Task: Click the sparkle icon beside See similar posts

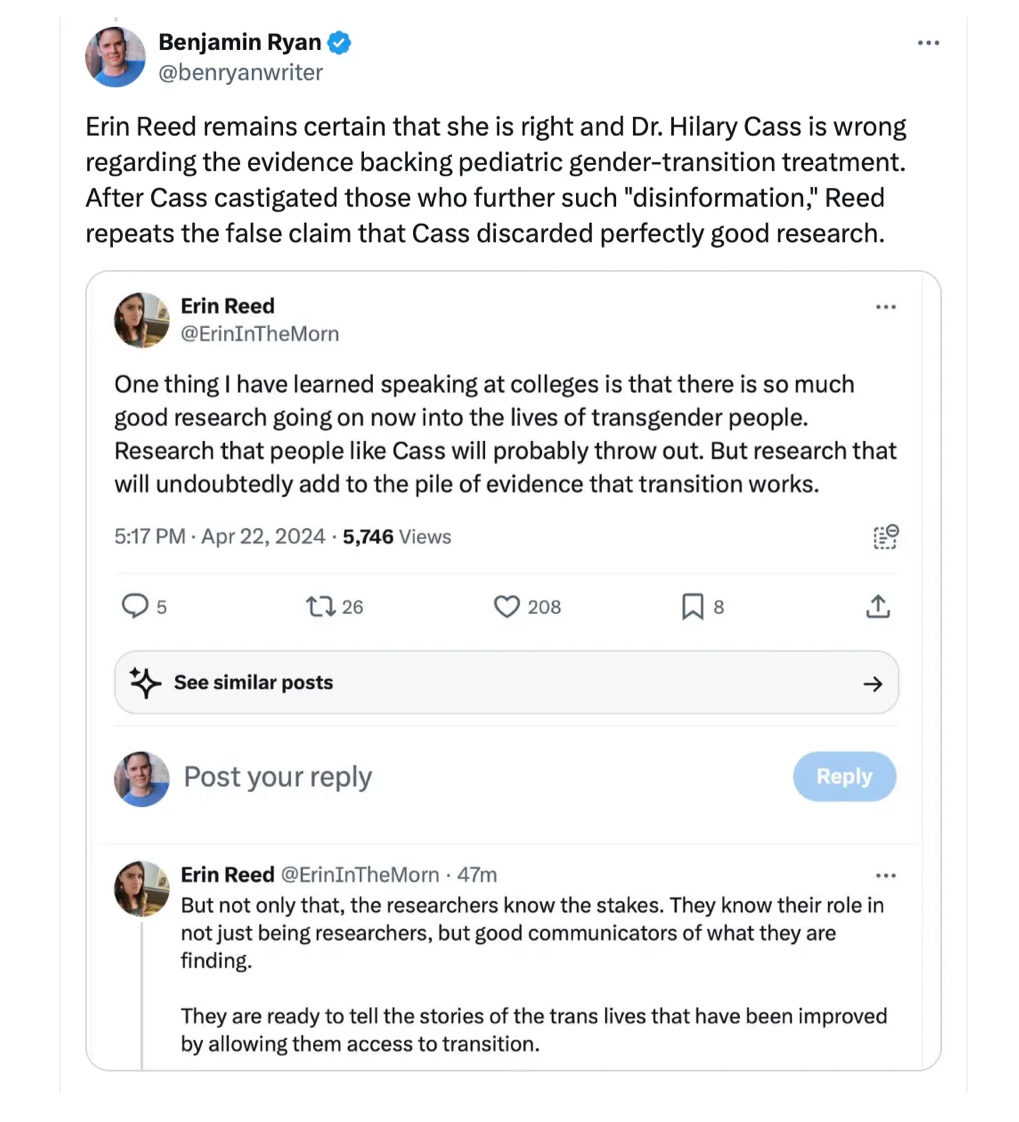Action: click(x=145, y=683)
